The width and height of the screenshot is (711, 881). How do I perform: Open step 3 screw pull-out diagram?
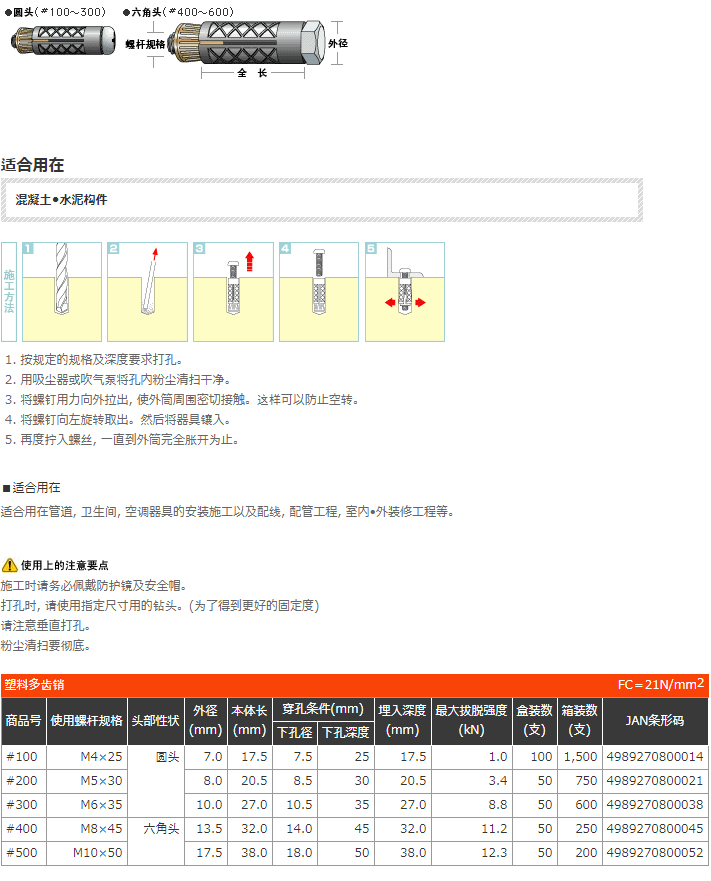tap(233, 292)
